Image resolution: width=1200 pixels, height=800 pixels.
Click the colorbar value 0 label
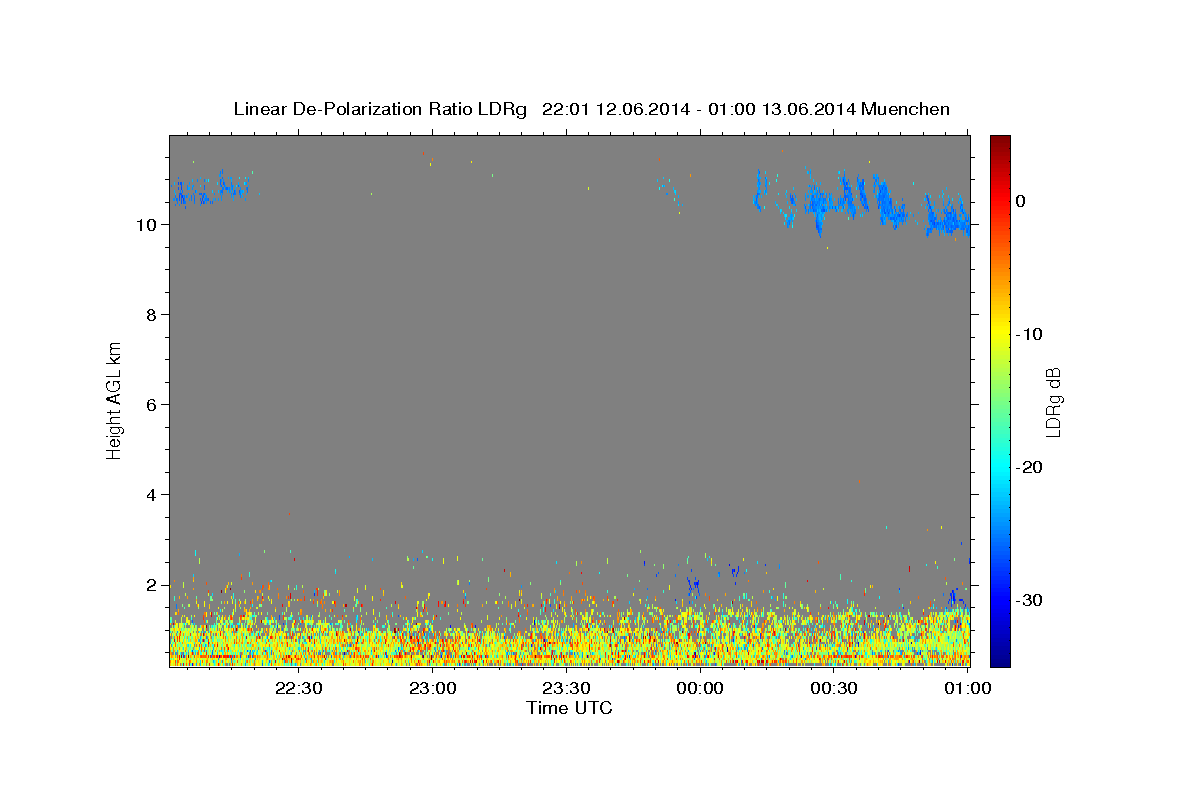(x=1021, y=201)
